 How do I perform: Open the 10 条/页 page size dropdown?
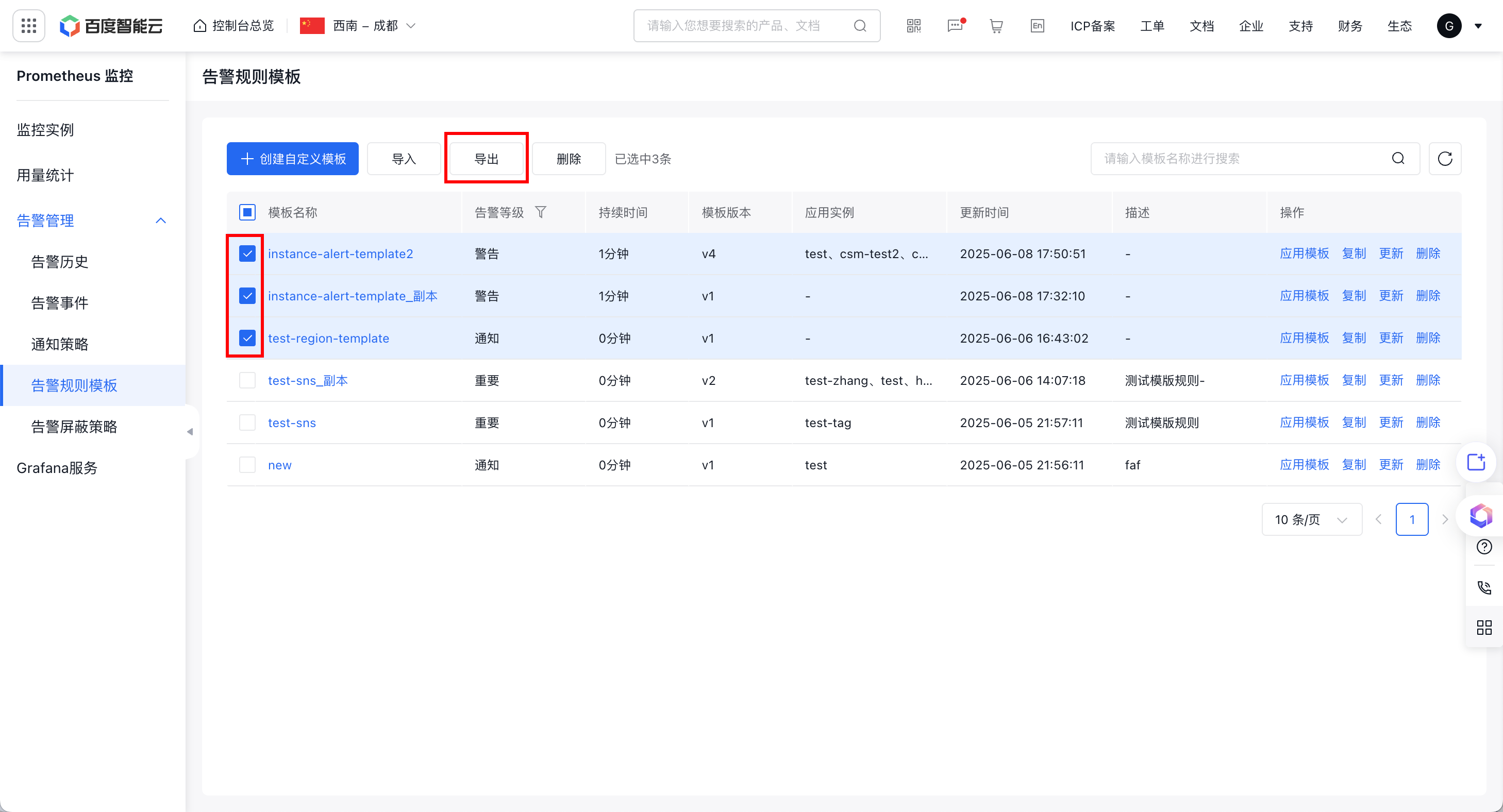coord(1312,519)
